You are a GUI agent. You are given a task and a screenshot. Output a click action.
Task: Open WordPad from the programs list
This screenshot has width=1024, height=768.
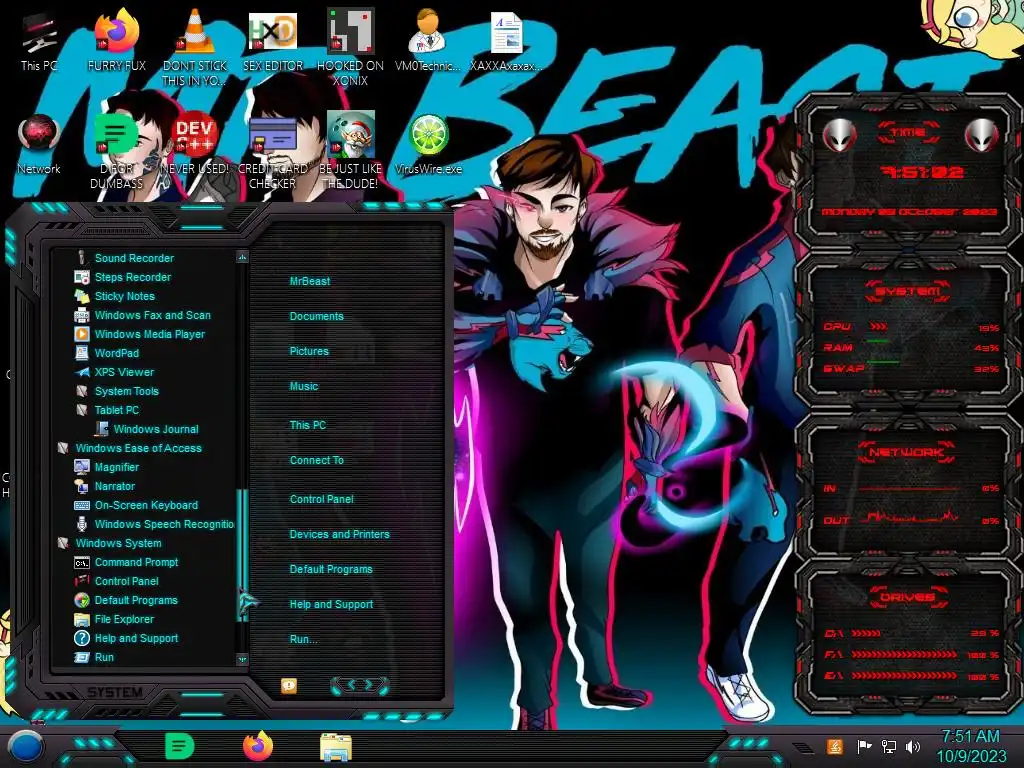pos(116,353)
